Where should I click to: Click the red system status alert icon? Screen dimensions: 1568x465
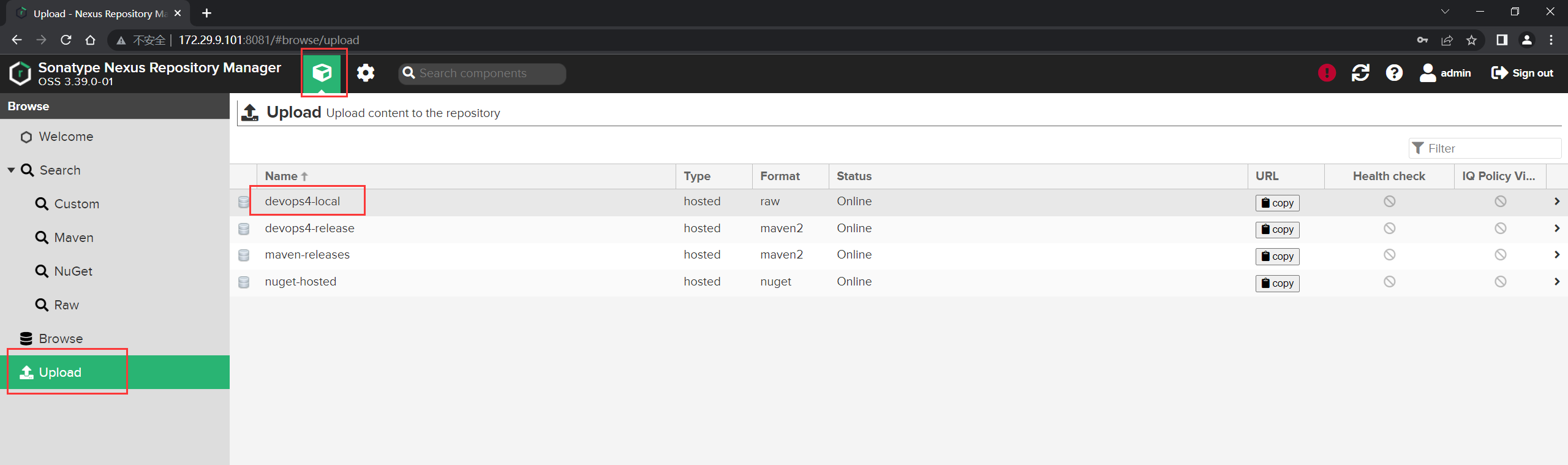click(x=1327, y=73)
